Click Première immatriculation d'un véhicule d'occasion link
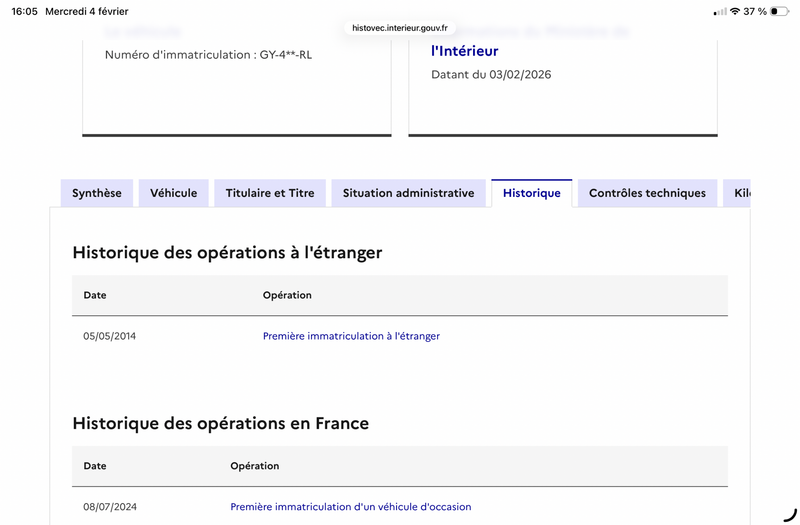 pyautogui.click(x=350, y=507)
